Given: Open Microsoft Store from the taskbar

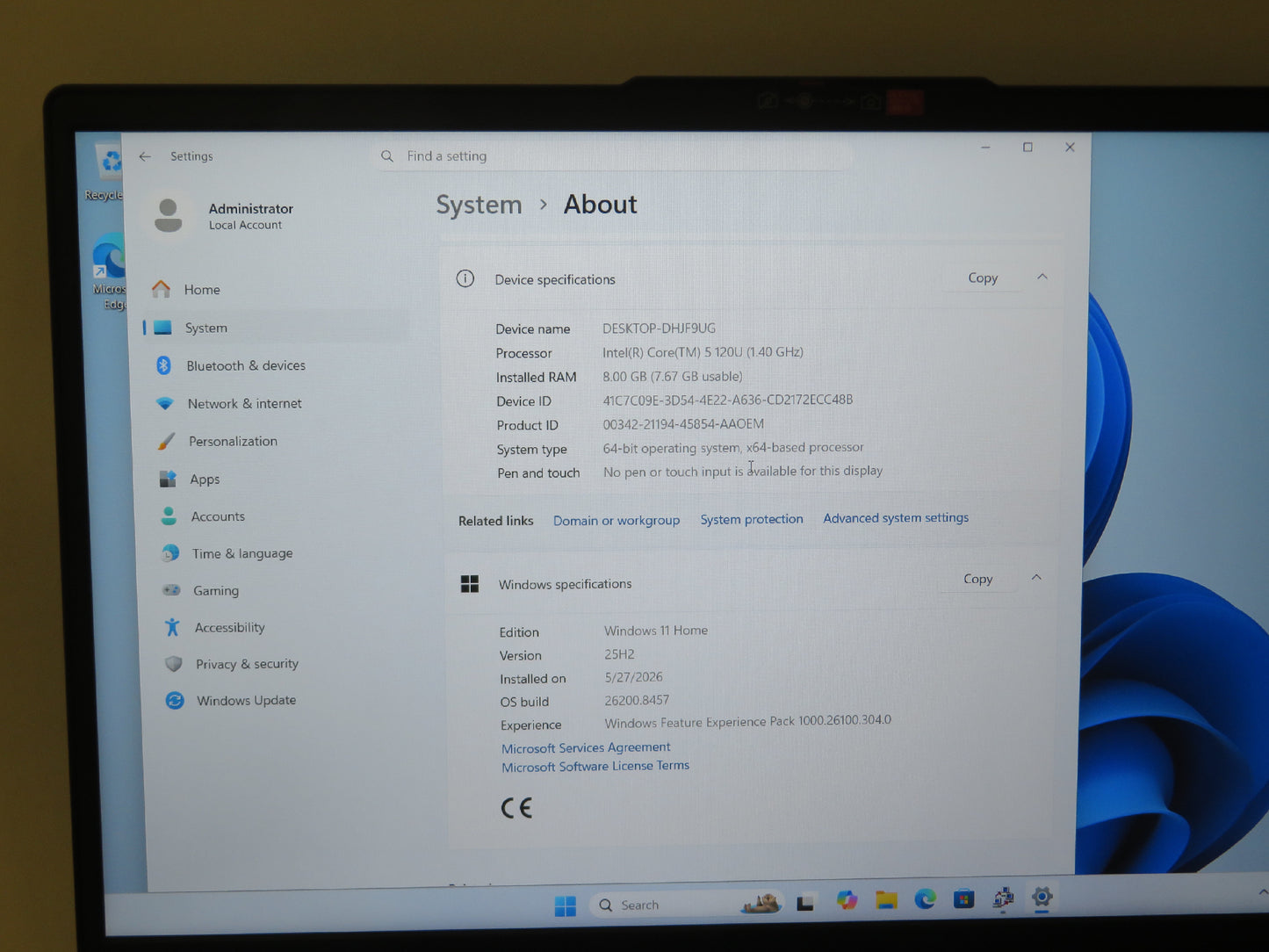Looking at the screenshot, I should (x=964, y=899).
